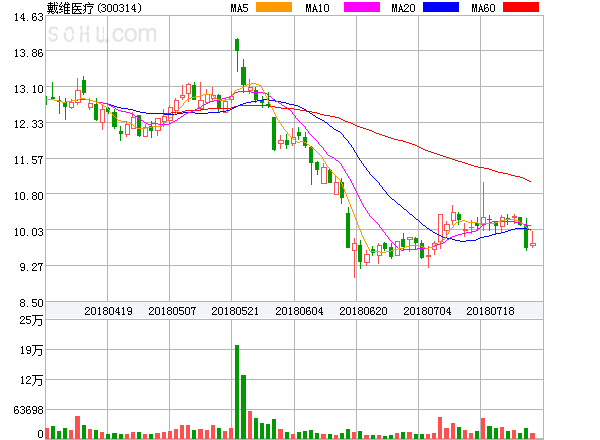Click the MA20 legend label
This screenshot has width=600, height=440.
pyautogui.click(x=403, y=8)
